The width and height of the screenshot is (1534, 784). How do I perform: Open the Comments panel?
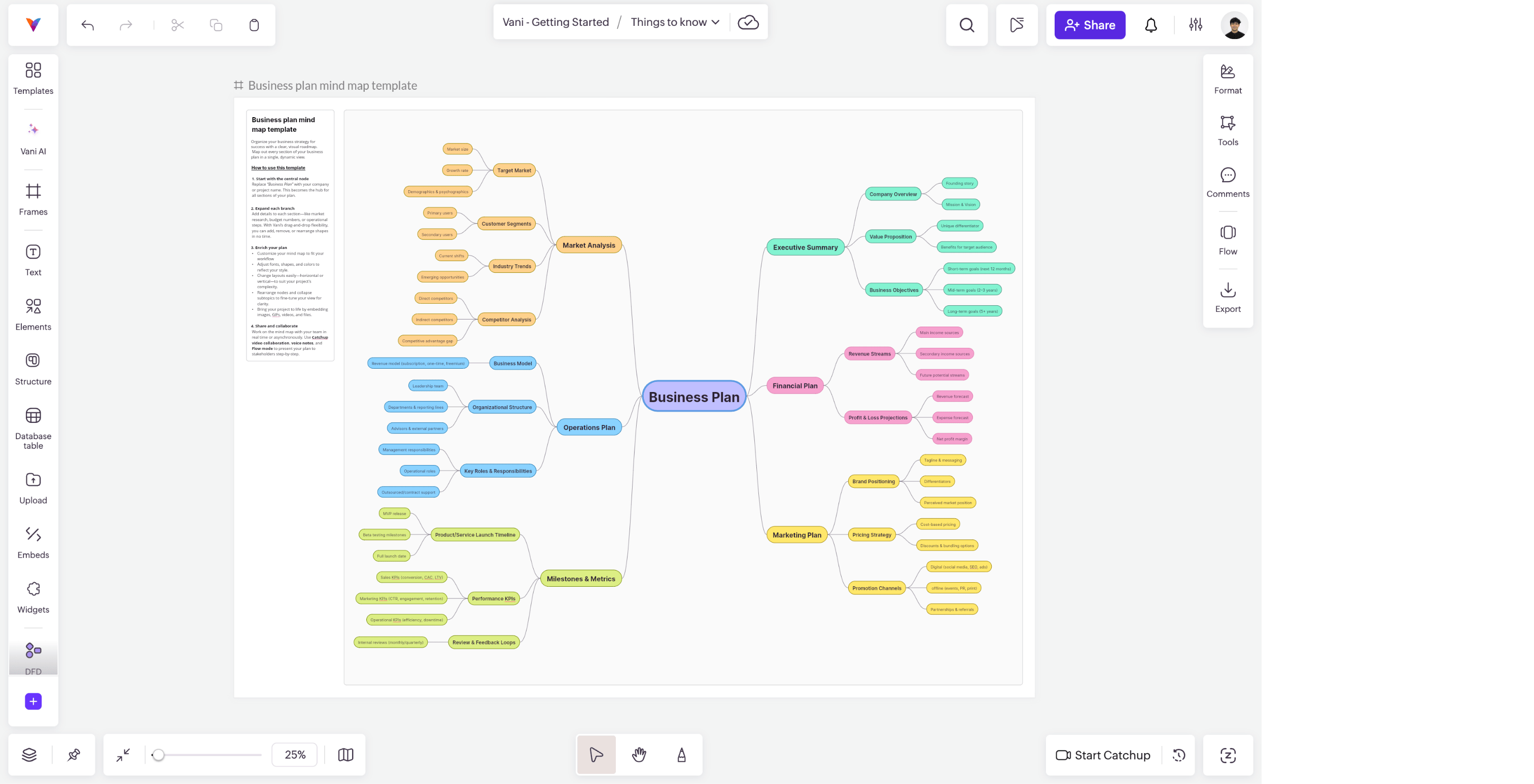1227,182
